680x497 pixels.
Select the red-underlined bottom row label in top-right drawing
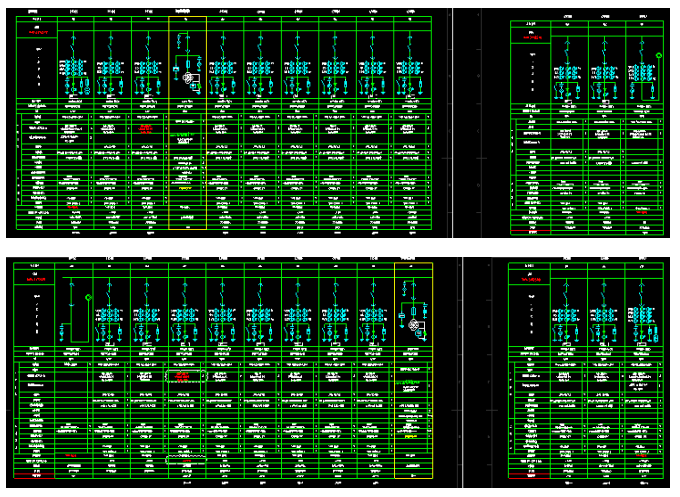[x=531, y=232]
